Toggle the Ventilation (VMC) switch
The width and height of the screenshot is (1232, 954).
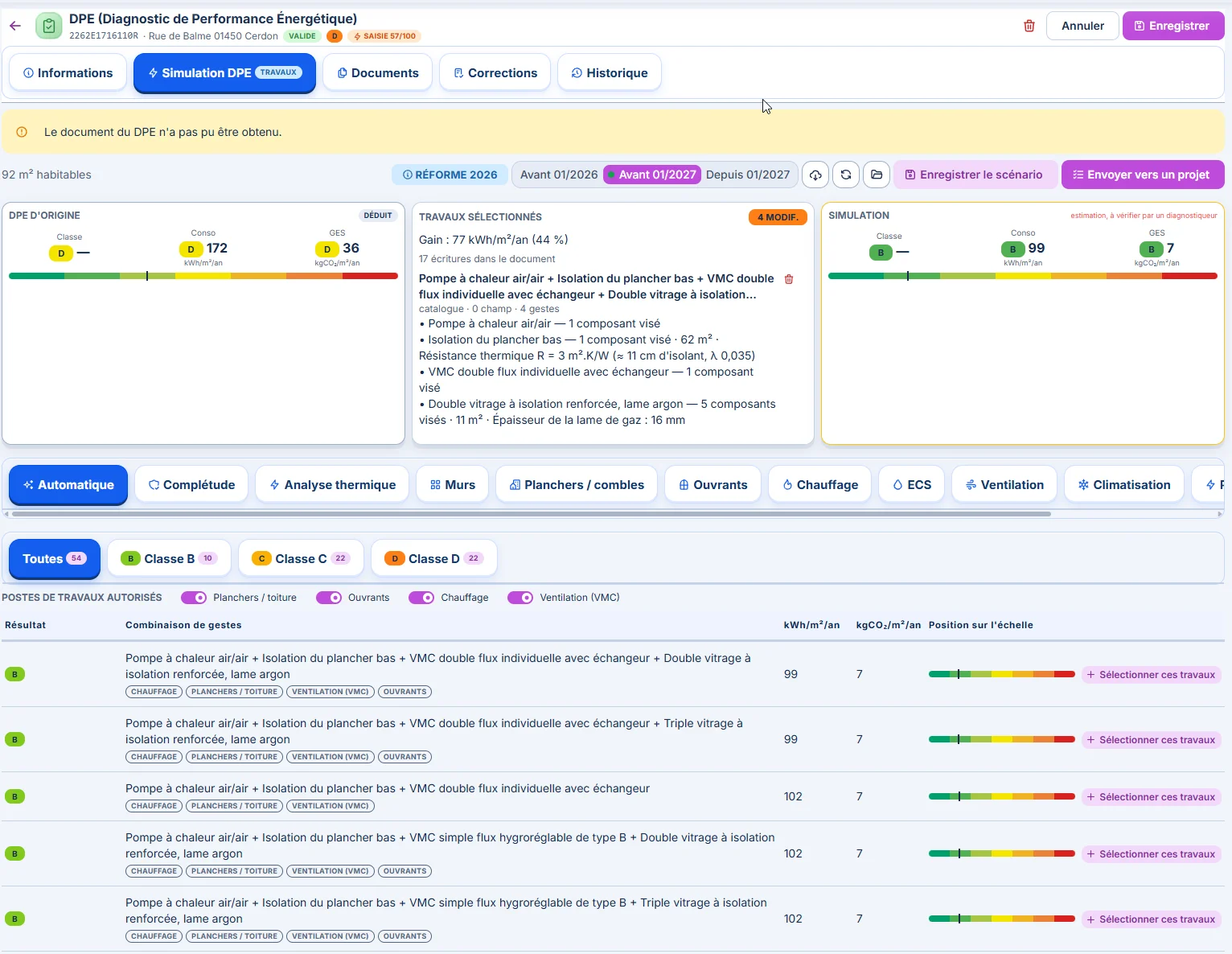[x=520, y=598]
